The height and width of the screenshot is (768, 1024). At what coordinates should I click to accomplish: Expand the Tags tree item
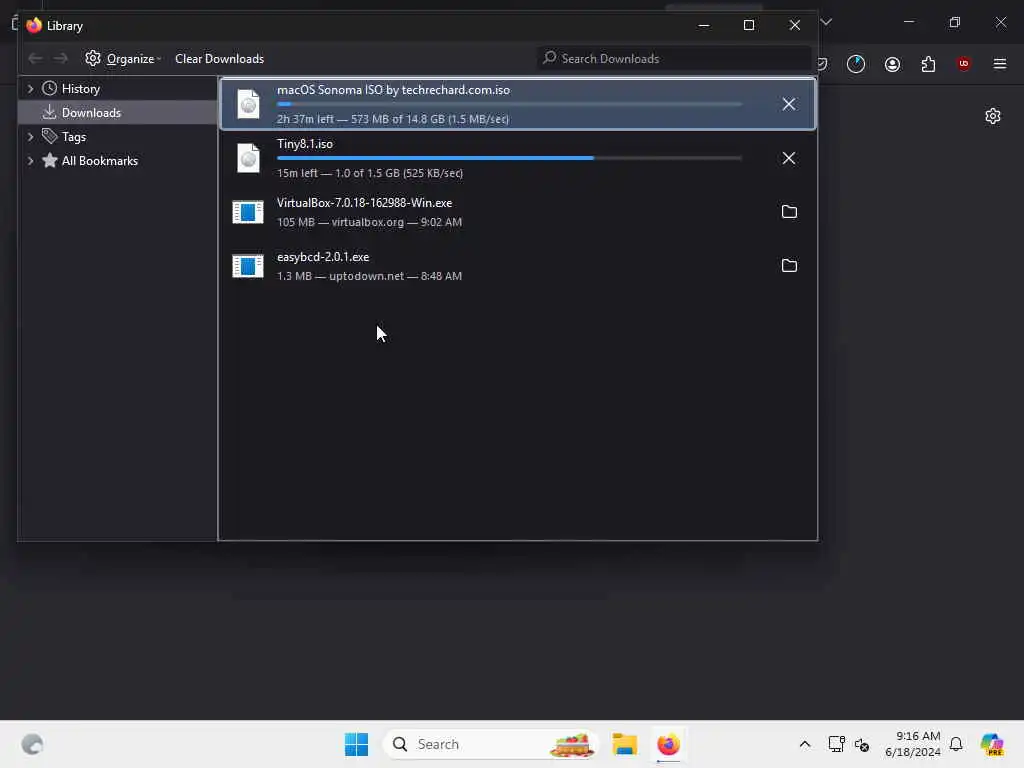[x=30, y=137]
